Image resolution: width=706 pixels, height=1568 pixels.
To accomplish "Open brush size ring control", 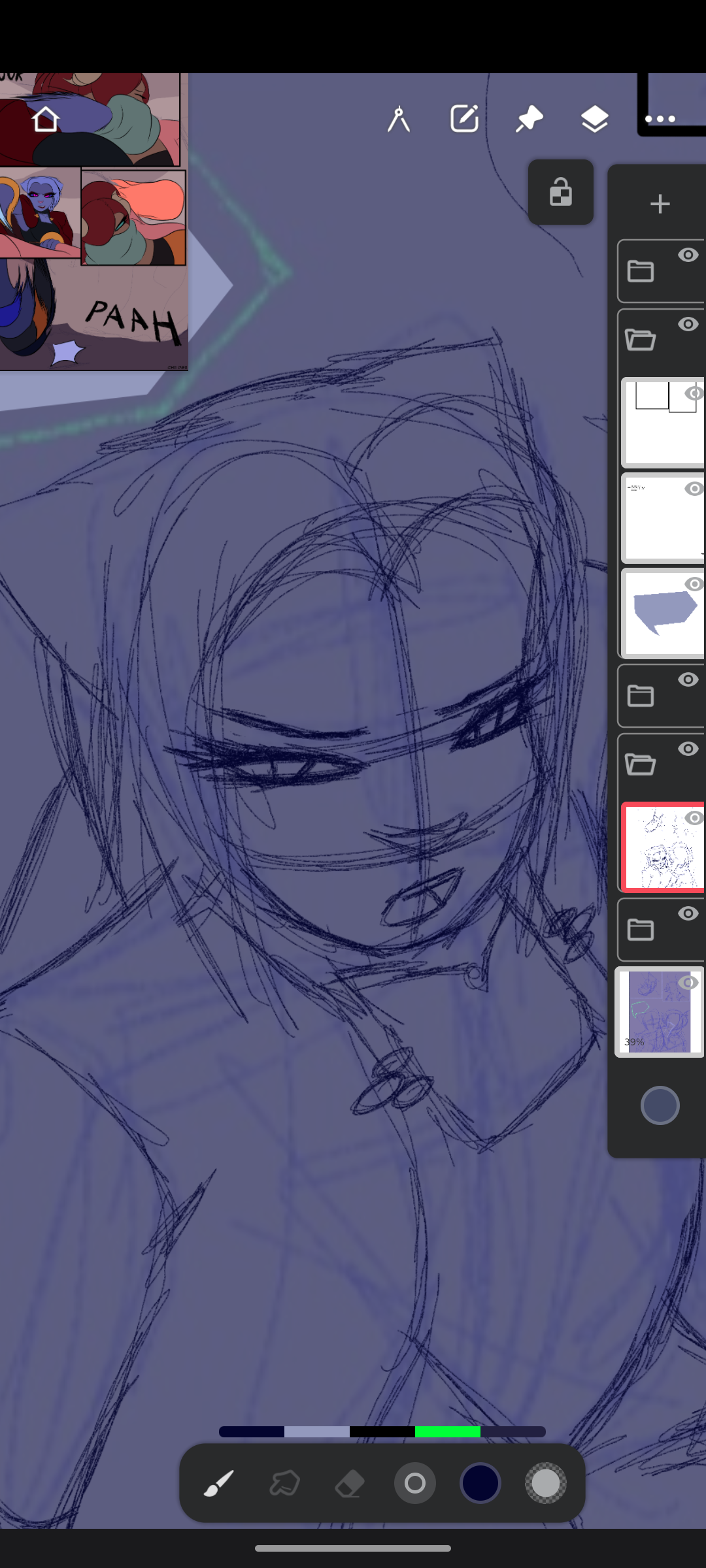I will tap(415, 1483).
